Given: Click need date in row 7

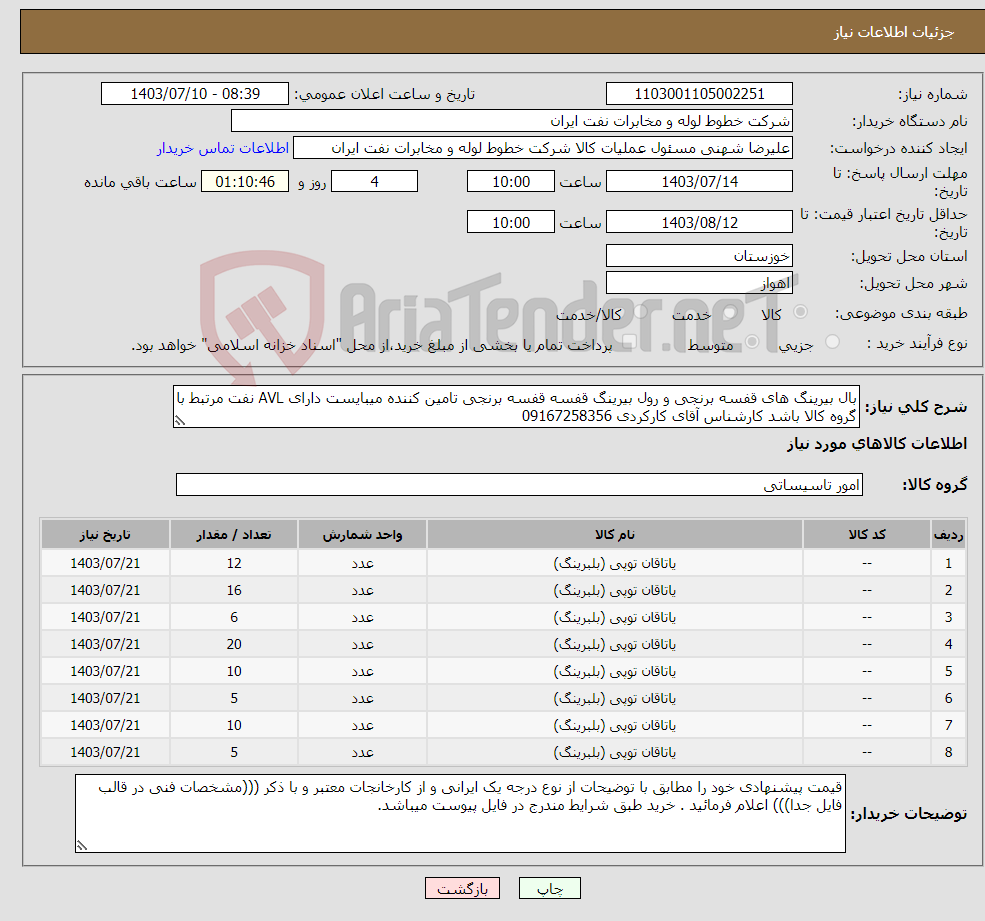Looking at the screenshot, I should 105,726.
